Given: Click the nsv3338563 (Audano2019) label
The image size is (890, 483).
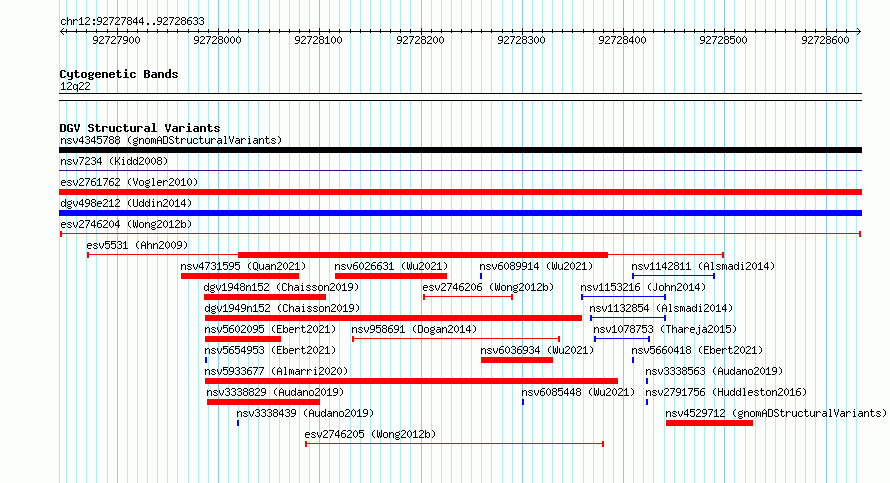Looking at the screenshot, I should tap(714, 371).
